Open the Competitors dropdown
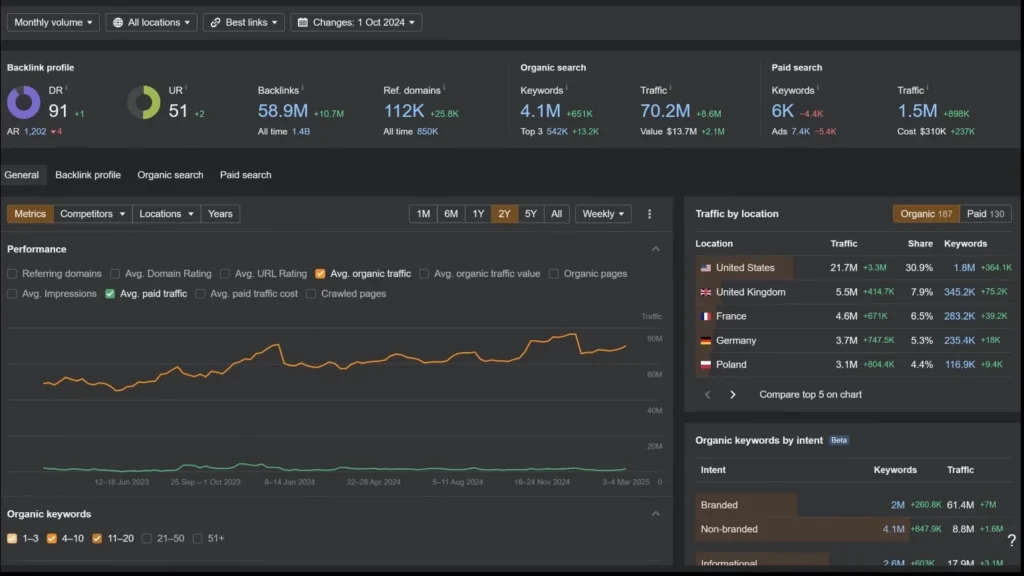The height and width of the screenshot is (576, 1024). point(93,214)
